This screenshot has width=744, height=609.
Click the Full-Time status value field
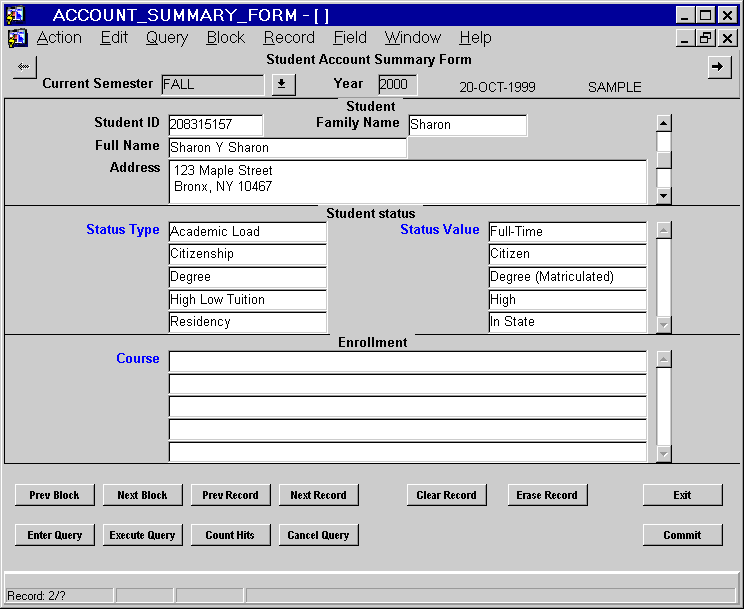point(567,232)
